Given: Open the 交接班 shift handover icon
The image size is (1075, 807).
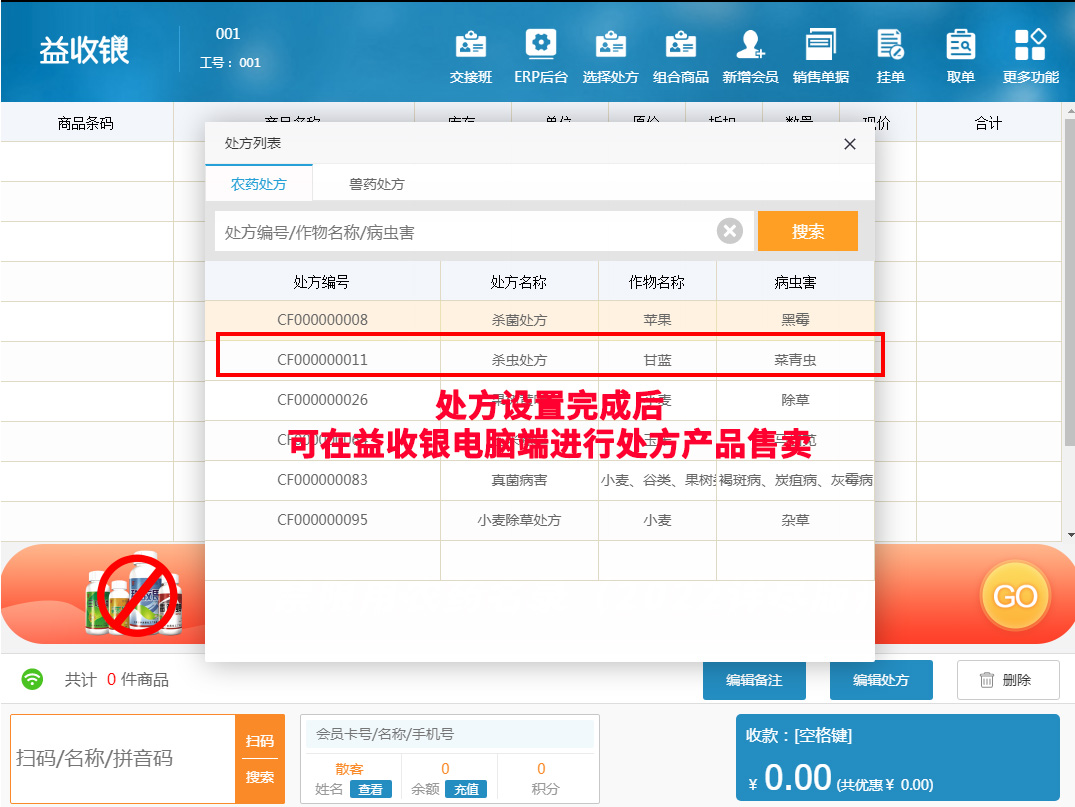Looking at the screenshot, I should 471,55.
